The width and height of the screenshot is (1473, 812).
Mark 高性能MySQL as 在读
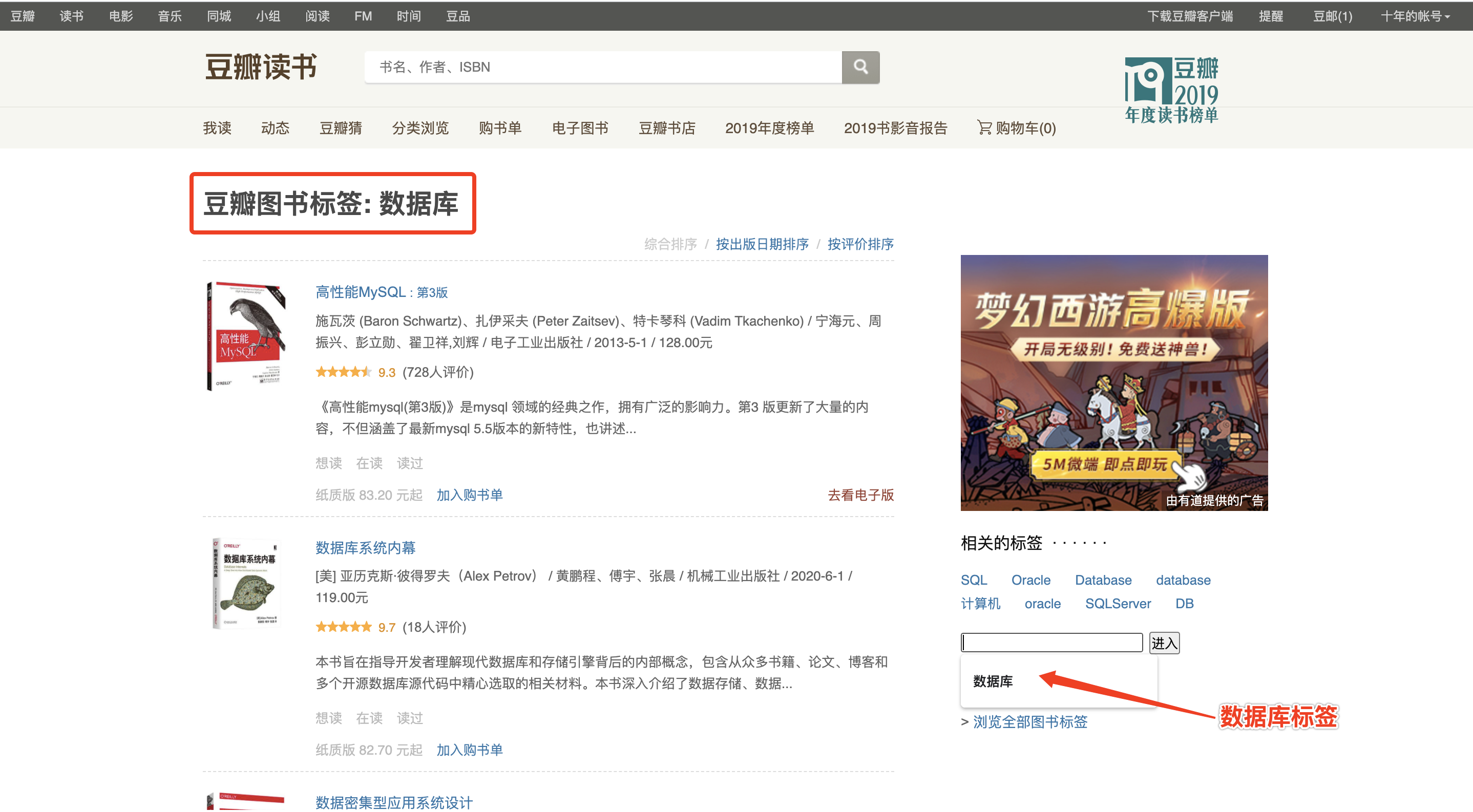tap(369, 463)
